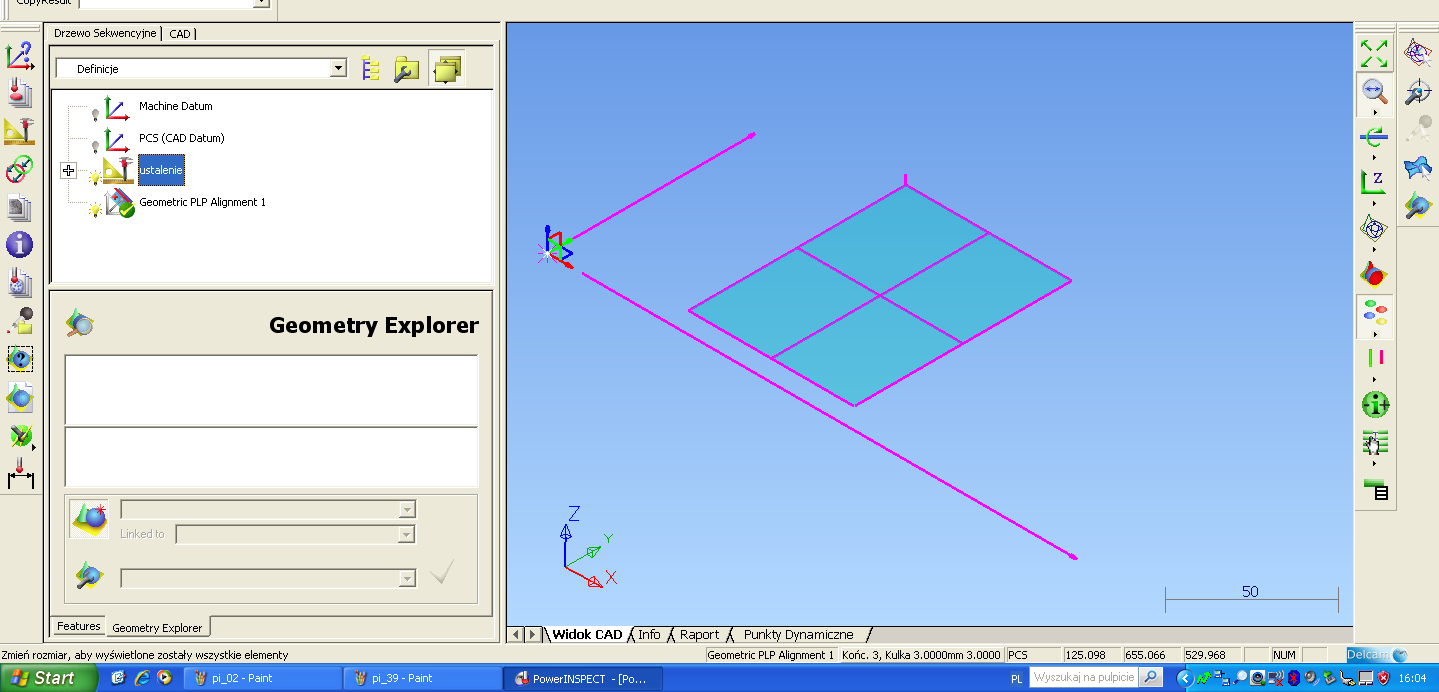Click the Geometry Explorer magnifier icon
This screenshot has width=1439, height=692.
tap(80, 323)
